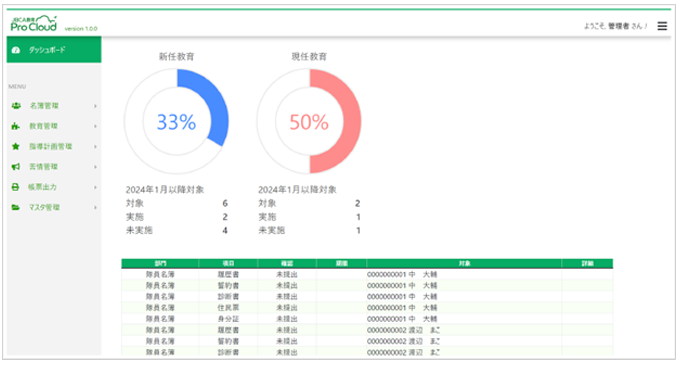Screen dimensions: 680x369
Task: Click the star icon for 指導計画管理
Action: [x=16, y=146]
